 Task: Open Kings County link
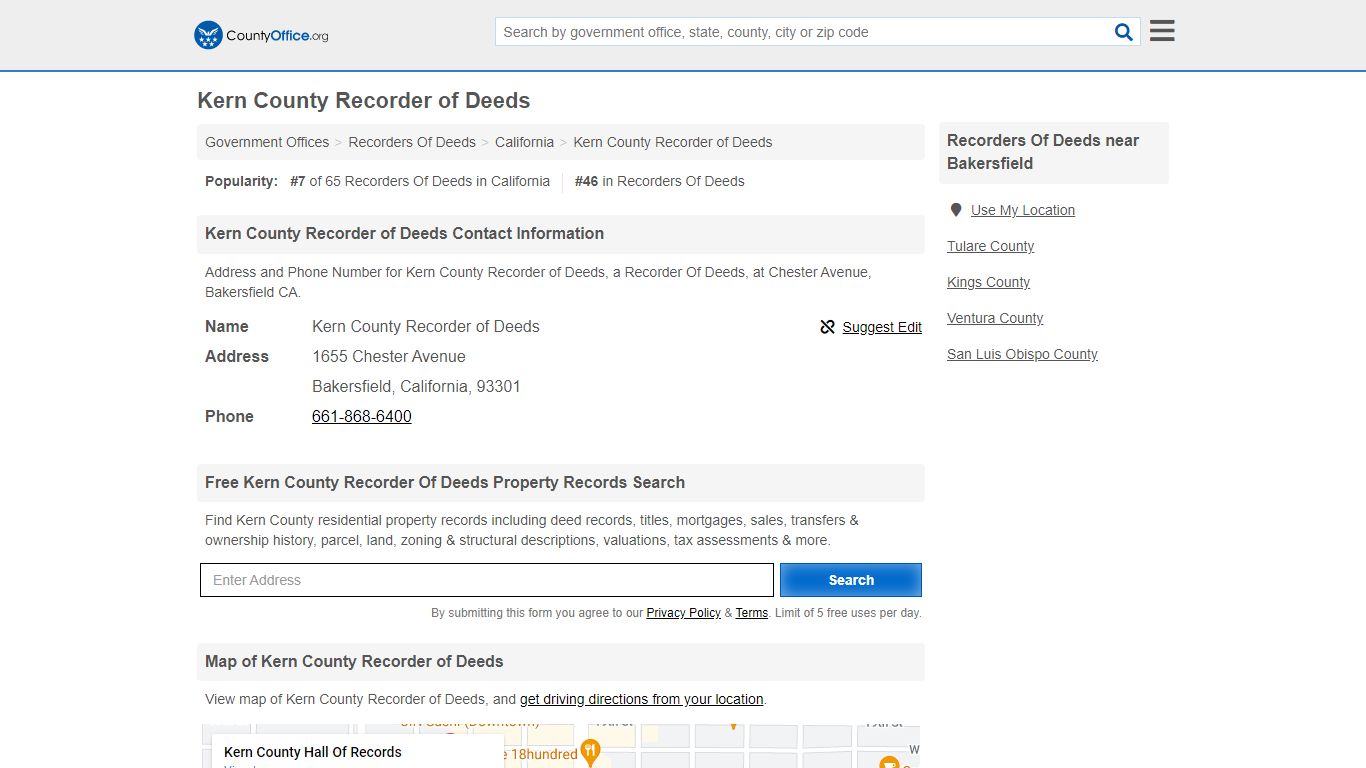[988, 282]
